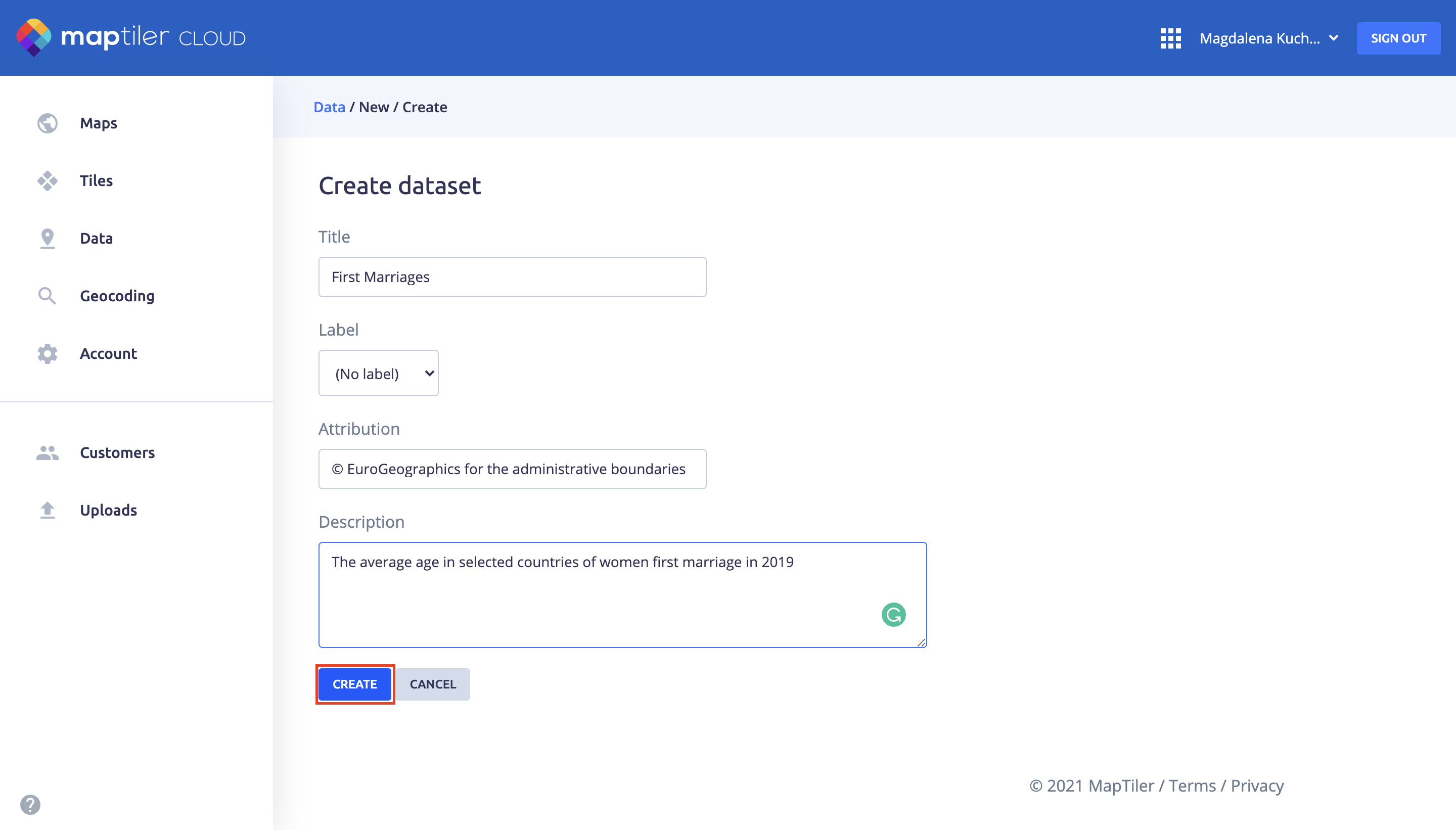Click the Customers people icon
The image size is (1456, 830).
click(x=48, y=452)
